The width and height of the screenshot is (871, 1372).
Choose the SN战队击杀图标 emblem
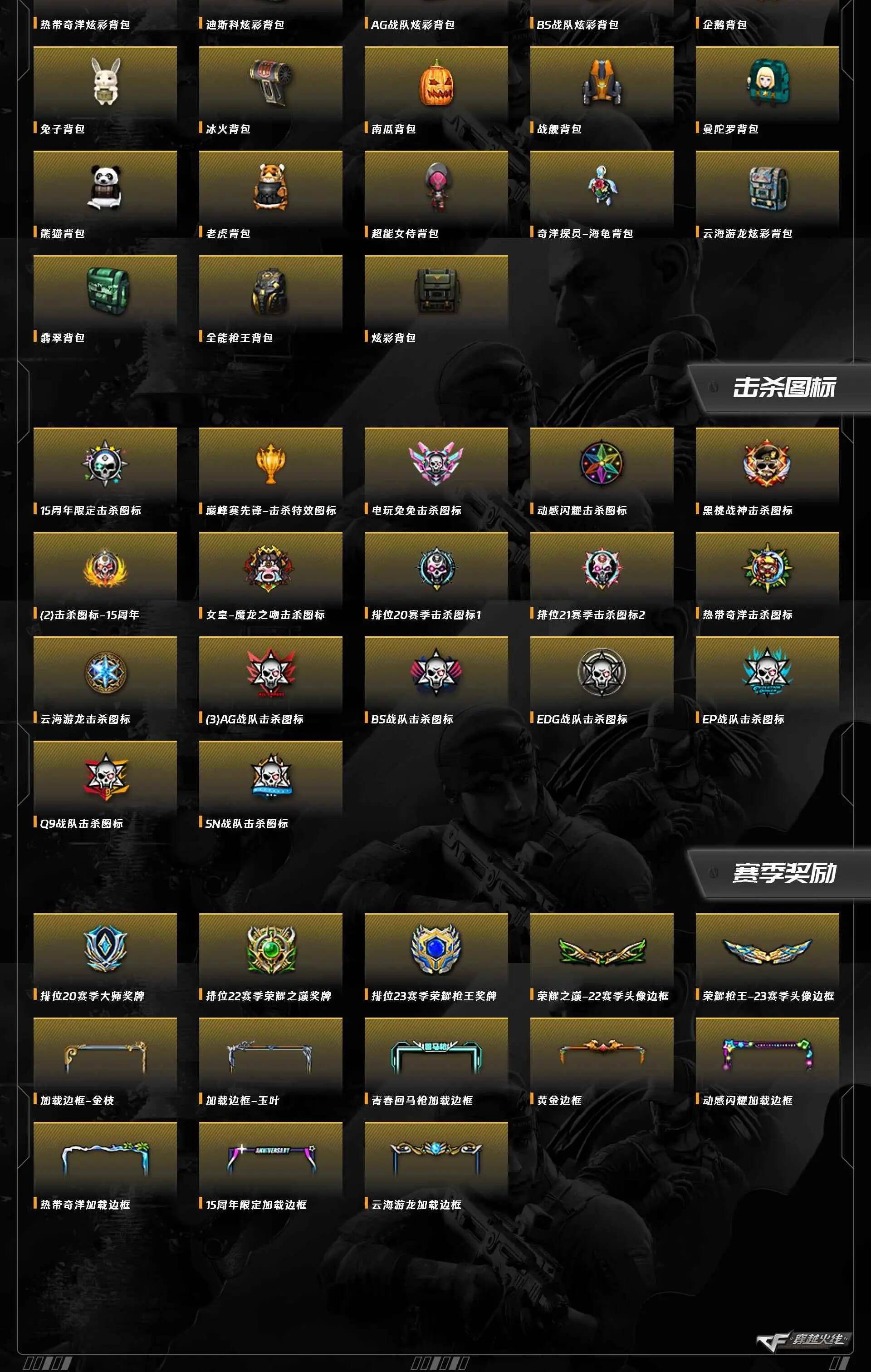[271, 776]
